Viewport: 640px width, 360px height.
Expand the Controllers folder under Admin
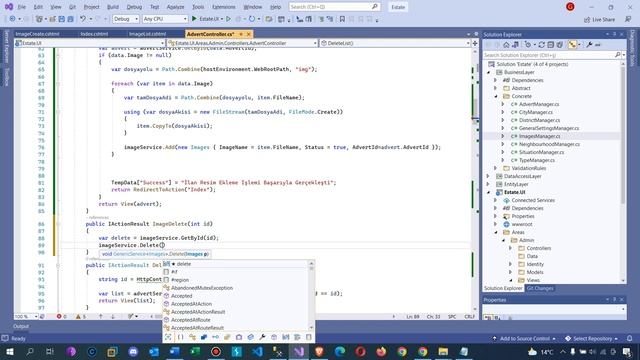pyautogui.click(x=511, y=248)
